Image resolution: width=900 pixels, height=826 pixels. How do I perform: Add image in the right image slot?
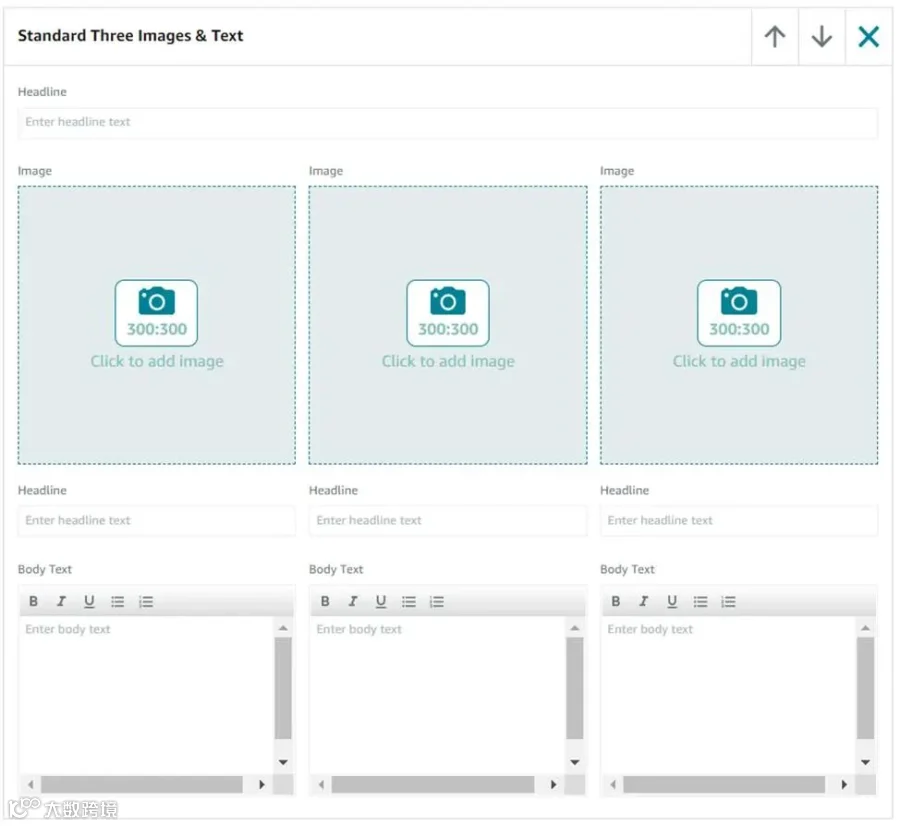coord(739,325)
